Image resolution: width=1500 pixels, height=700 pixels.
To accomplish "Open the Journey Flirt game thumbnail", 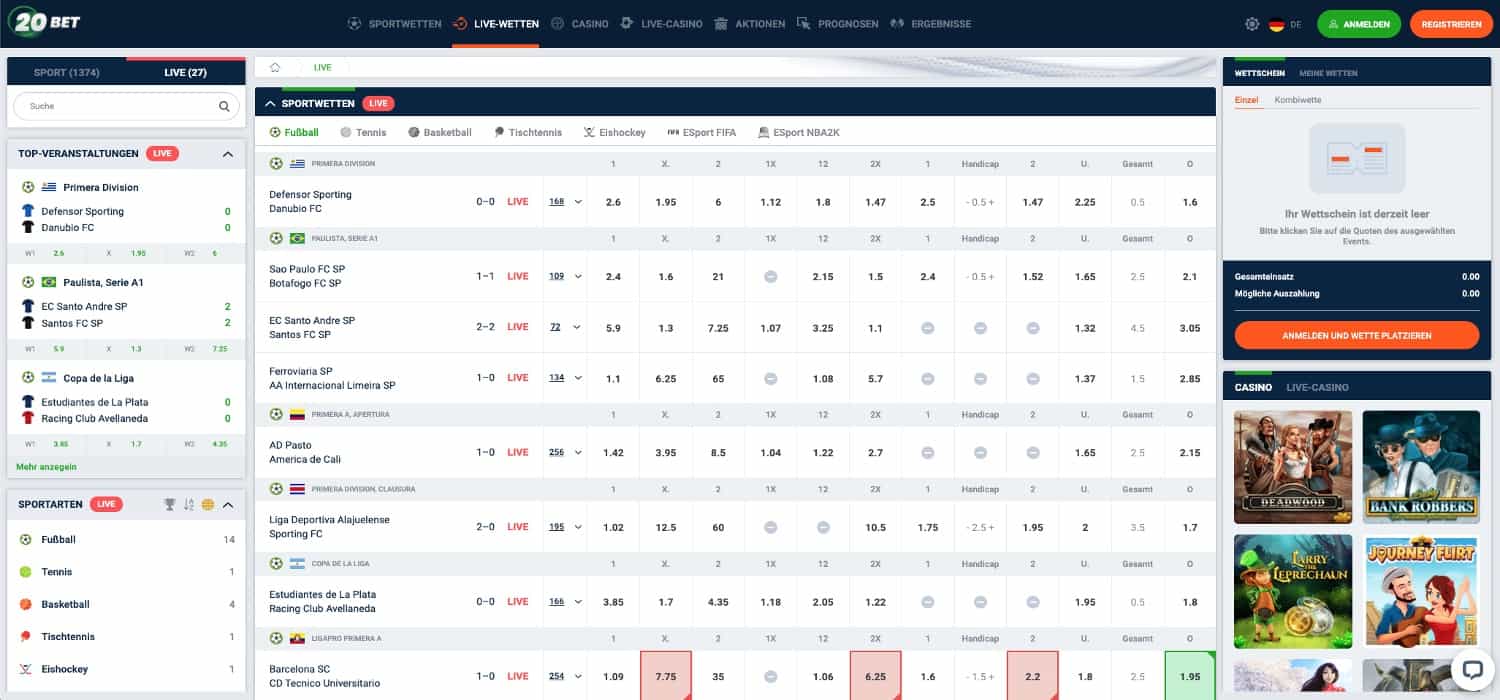I will point(1421,591).
